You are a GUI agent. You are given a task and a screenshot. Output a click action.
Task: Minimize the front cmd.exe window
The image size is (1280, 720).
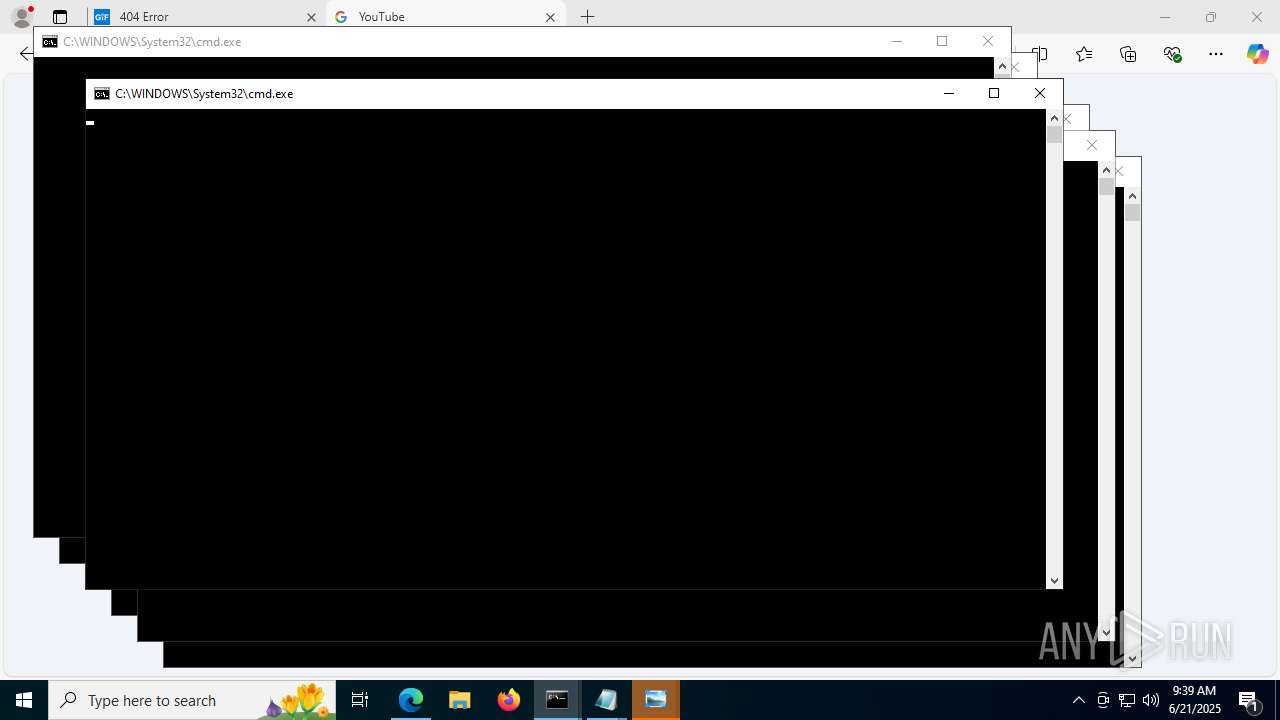pos(949,94)
